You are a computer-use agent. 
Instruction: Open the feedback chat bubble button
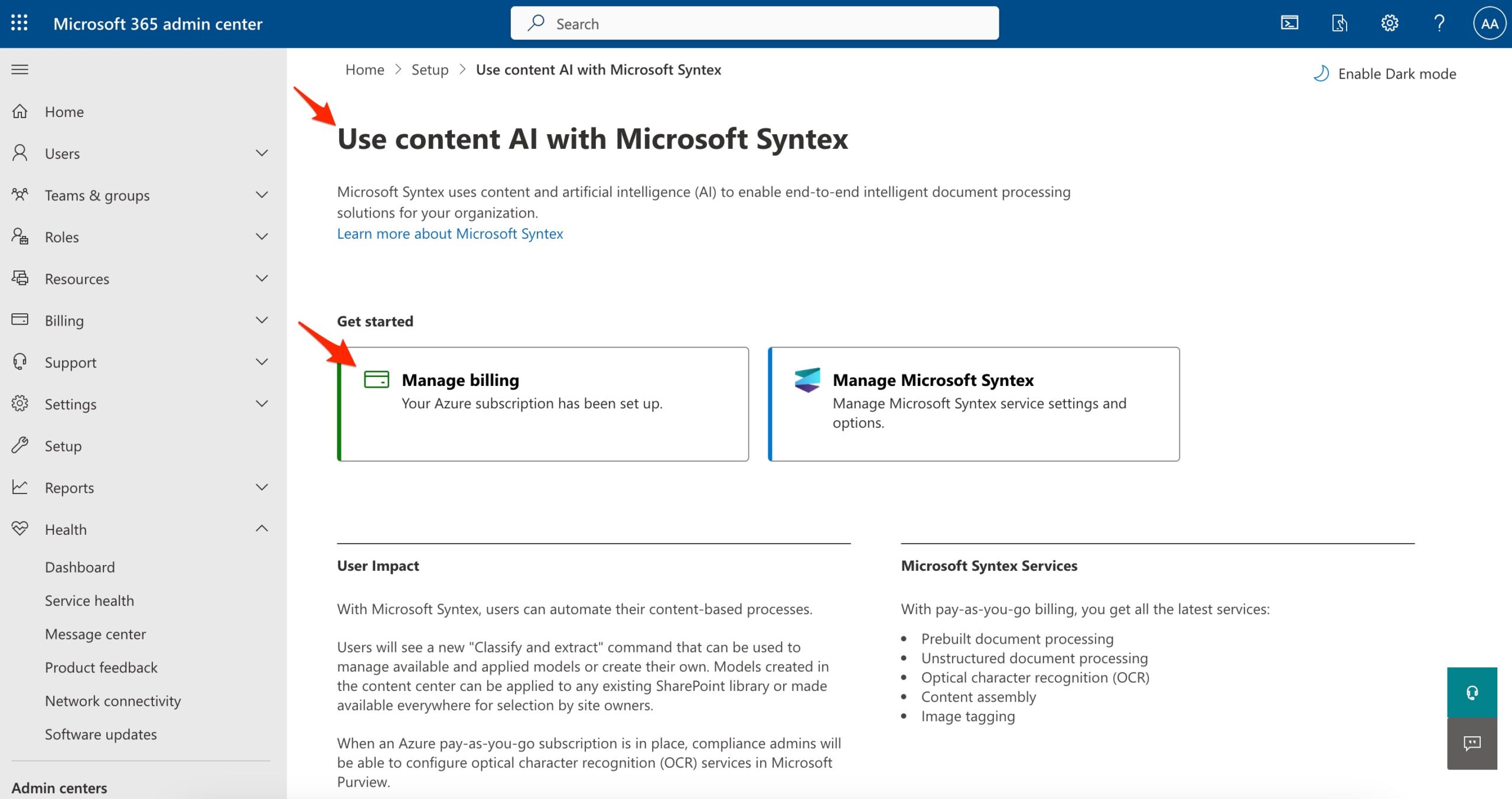click(1472, 743)
